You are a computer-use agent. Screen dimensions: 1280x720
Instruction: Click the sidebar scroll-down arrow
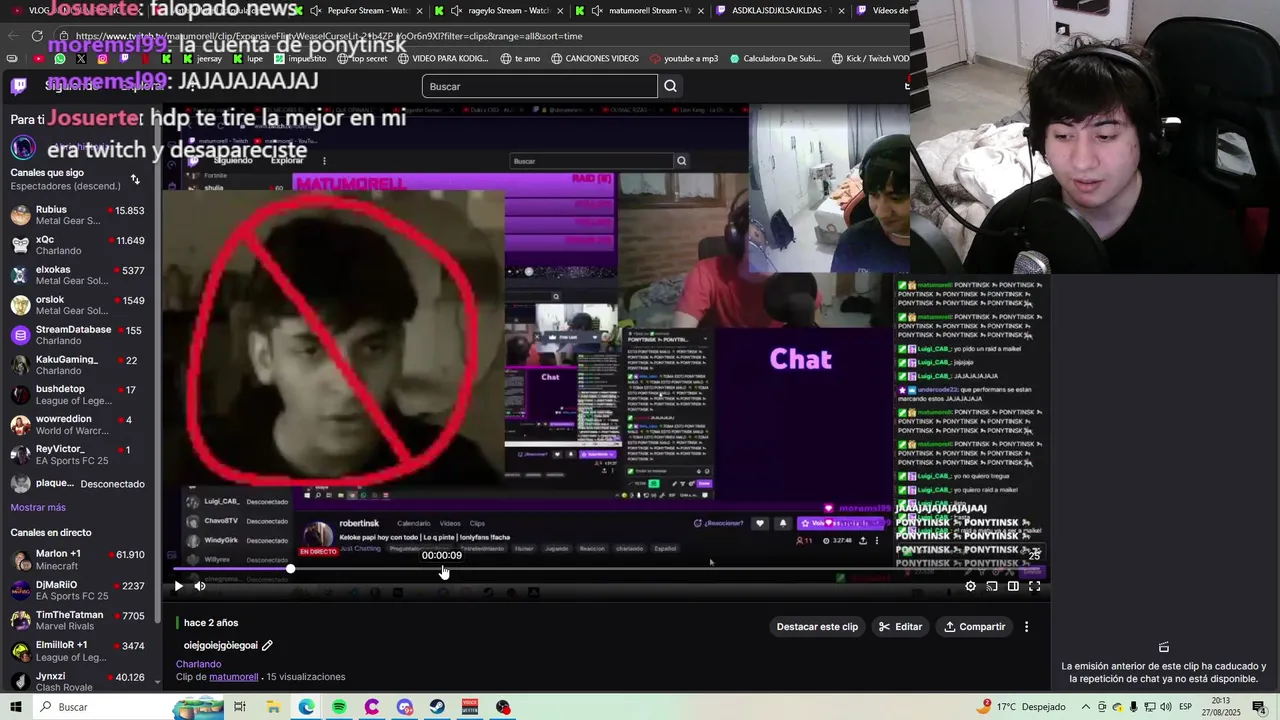pyautogui.click(x=158, y=680)
